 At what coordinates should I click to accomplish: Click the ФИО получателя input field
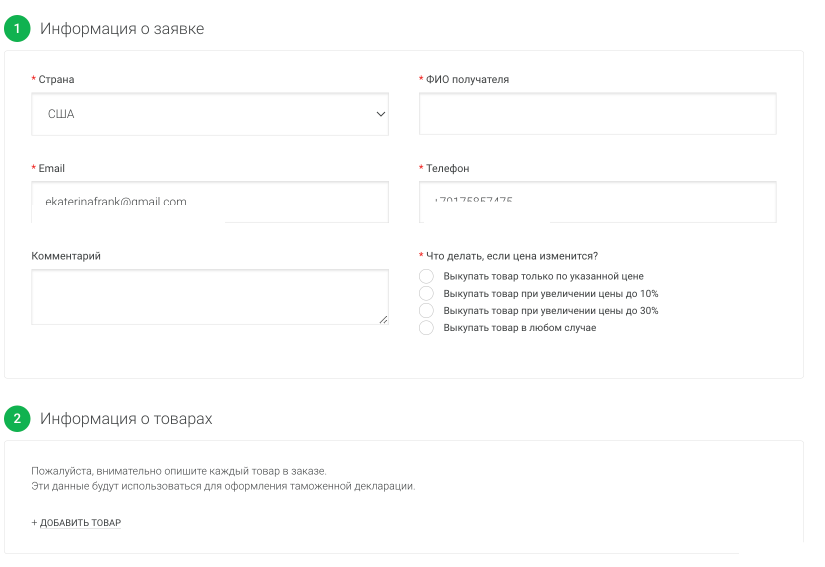tap(598, 114)
